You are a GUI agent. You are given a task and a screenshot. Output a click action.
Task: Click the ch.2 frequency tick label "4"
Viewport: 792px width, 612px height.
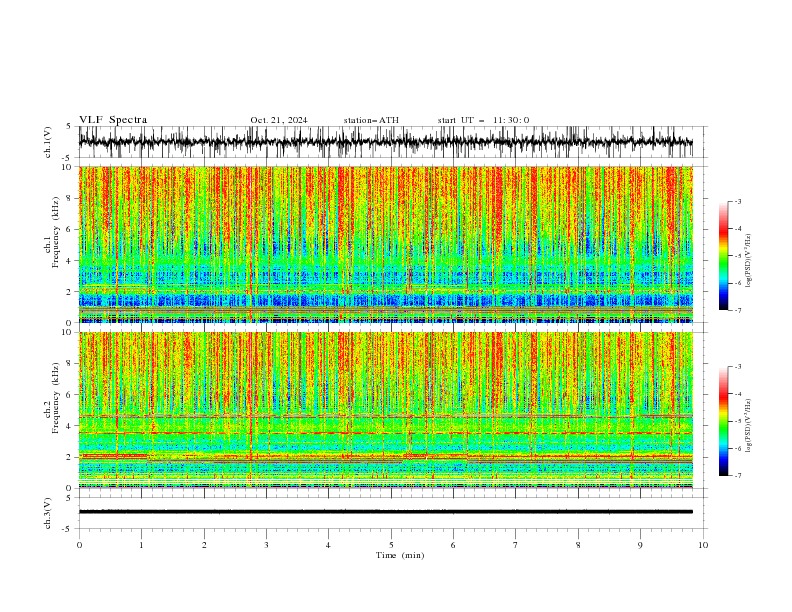click(x=70, y=426)
